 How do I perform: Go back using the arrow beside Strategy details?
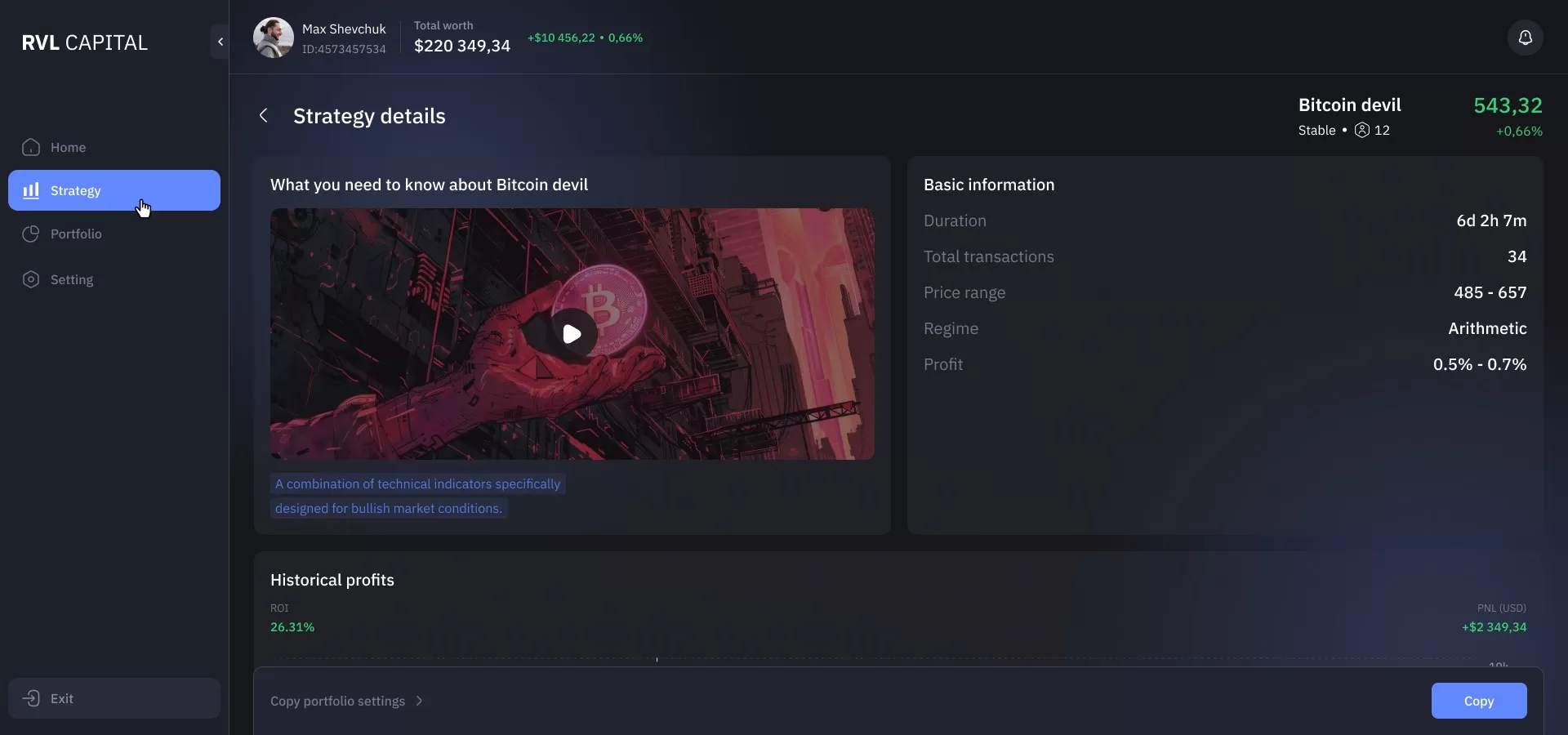pos(263,116)
